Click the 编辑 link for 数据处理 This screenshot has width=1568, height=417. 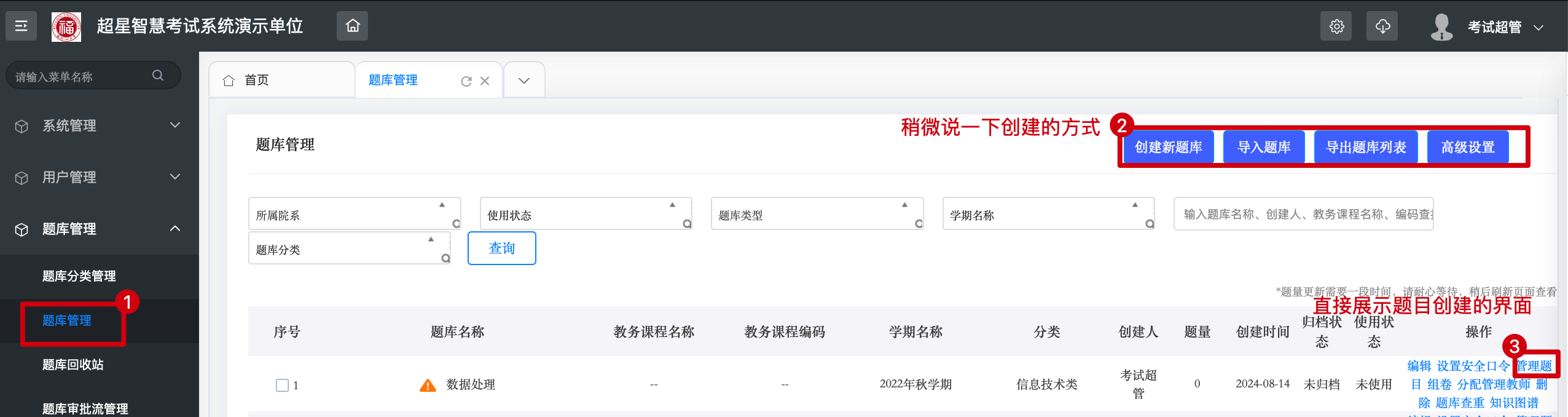[1419, 367]
